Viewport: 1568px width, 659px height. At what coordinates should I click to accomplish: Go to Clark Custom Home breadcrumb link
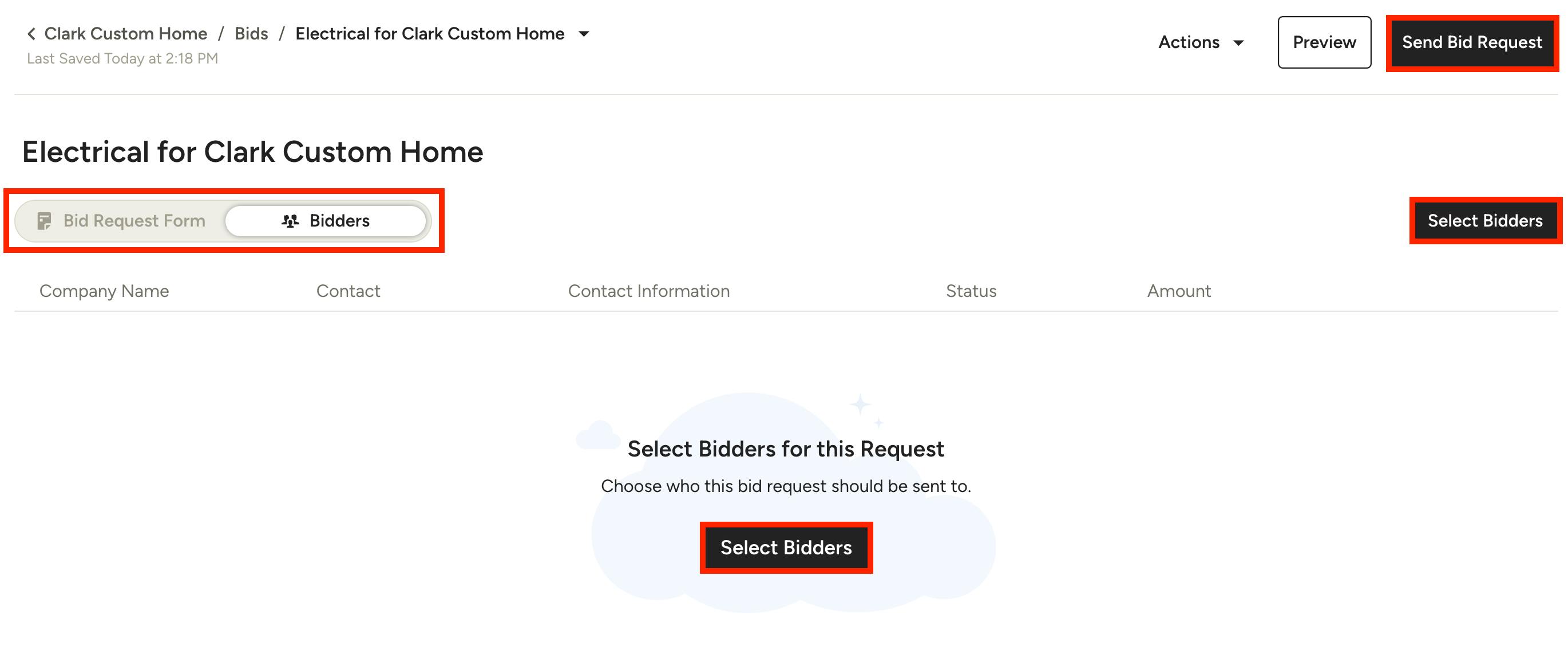[125, 34]
